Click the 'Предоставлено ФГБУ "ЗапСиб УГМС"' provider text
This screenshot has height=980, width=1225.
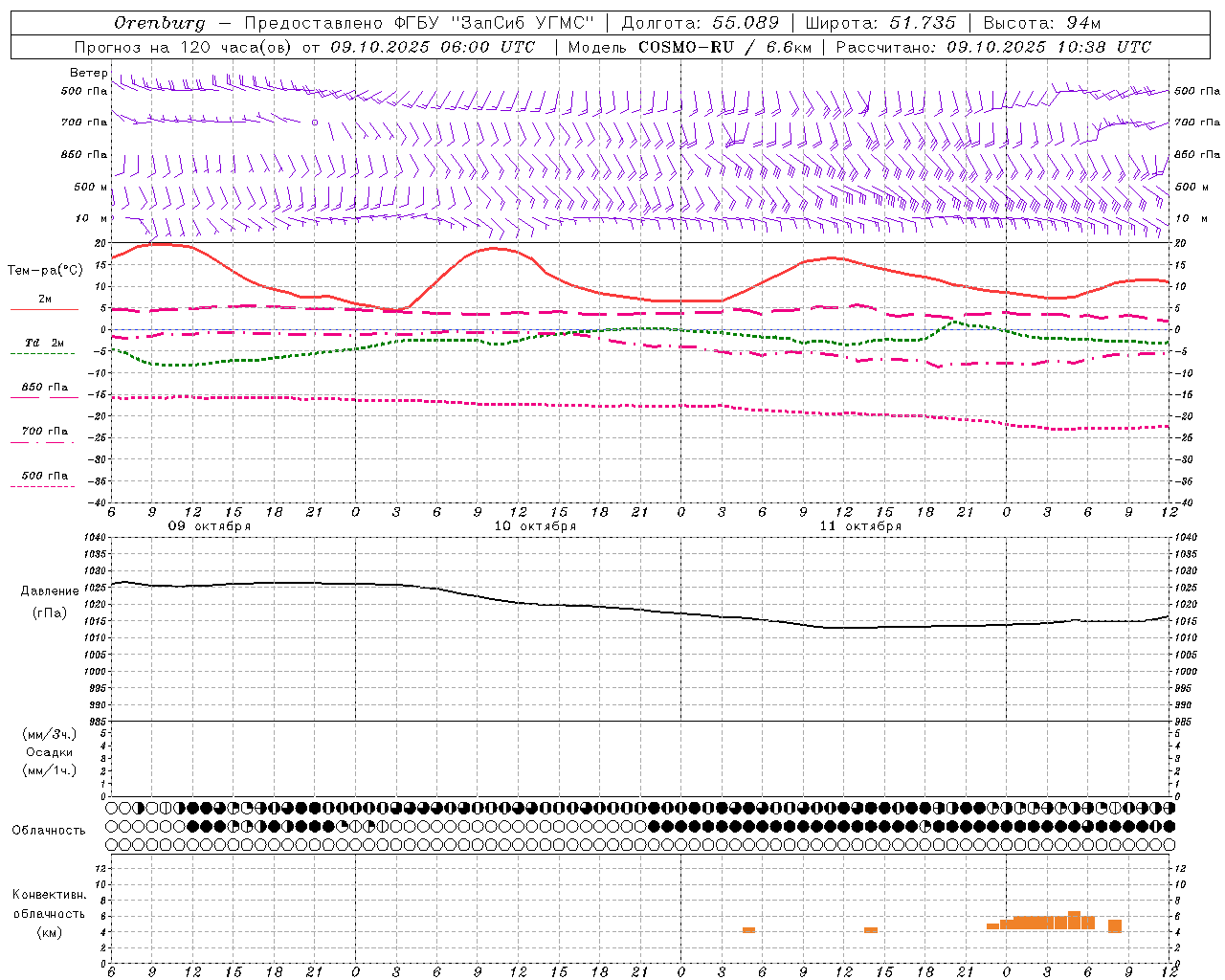[x=419, y=23]
